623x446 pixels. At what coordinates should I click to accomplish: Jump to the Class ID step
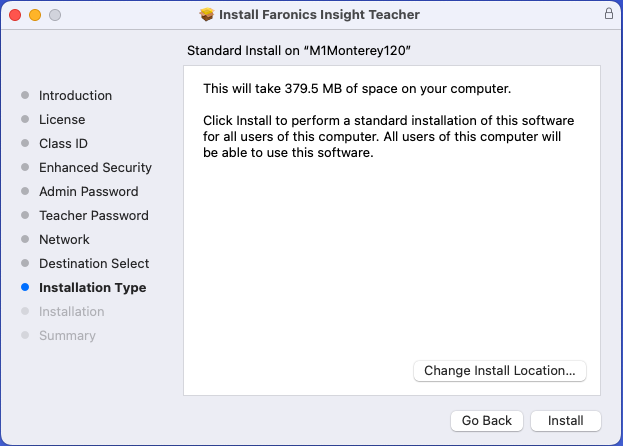click(x=63, y=144)
